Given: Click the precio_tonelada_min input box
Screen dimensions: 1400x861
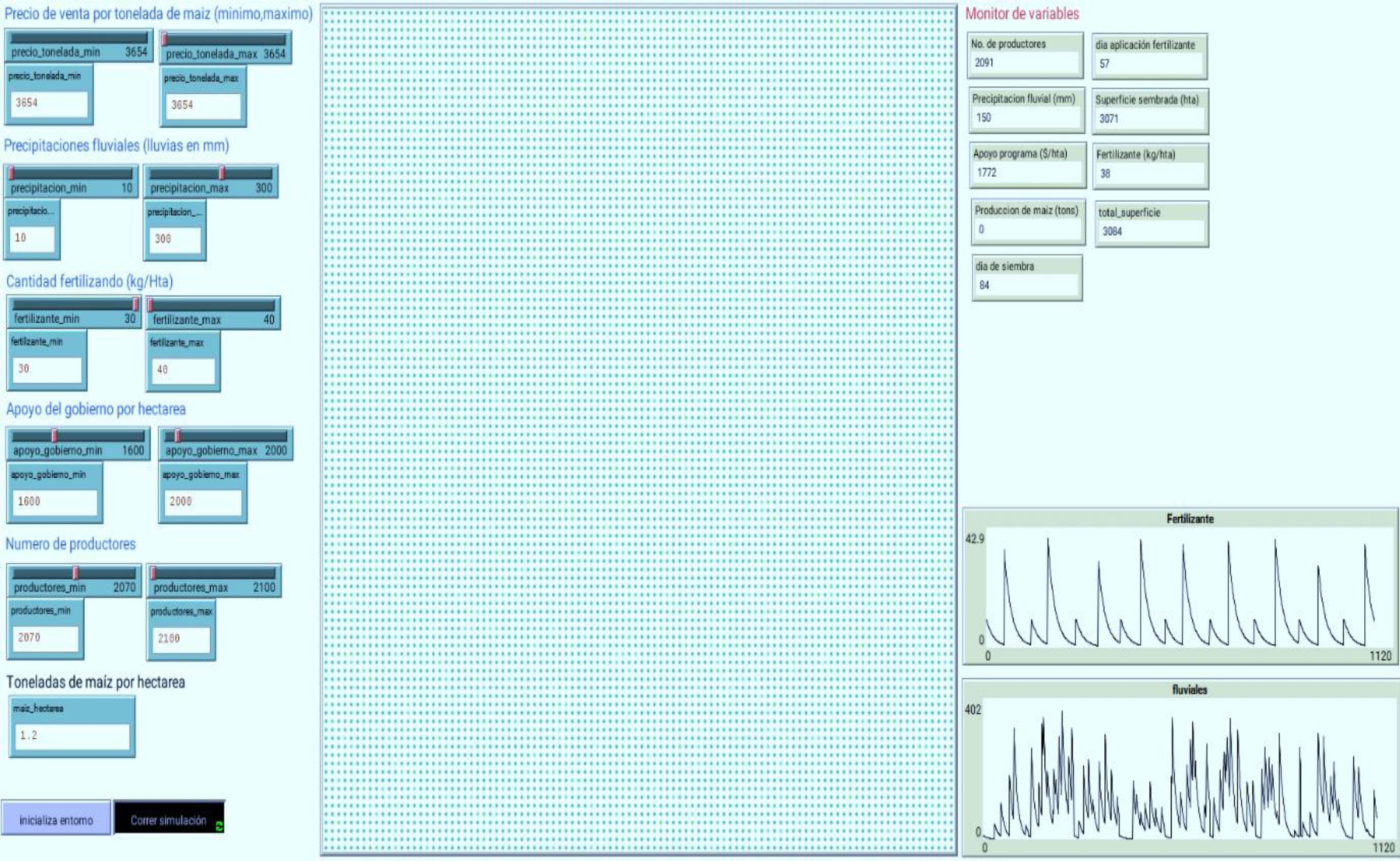Looking at the screenshot, I should [49, 103].
